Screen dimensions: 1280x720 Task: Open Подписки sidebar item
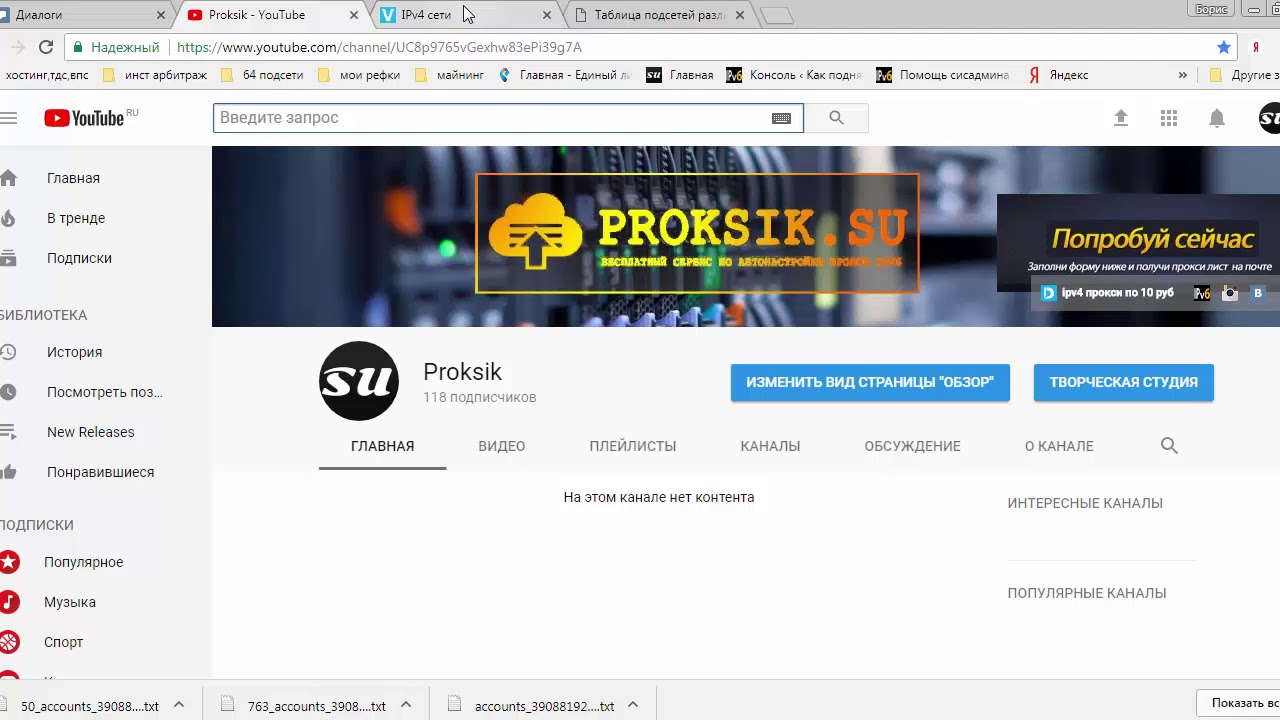(79, 258)
